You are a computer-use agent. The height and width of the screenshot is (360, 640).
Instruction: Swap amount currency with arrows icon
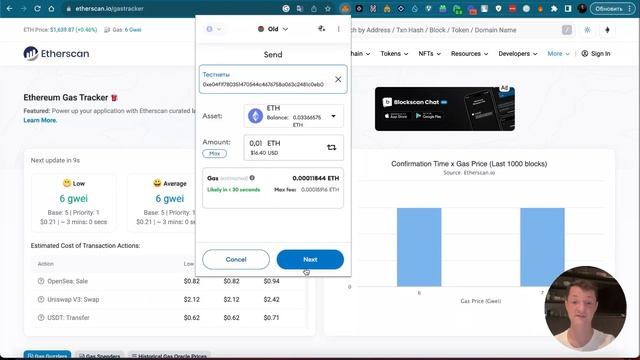pyautogui.click(x=331, y=147)
